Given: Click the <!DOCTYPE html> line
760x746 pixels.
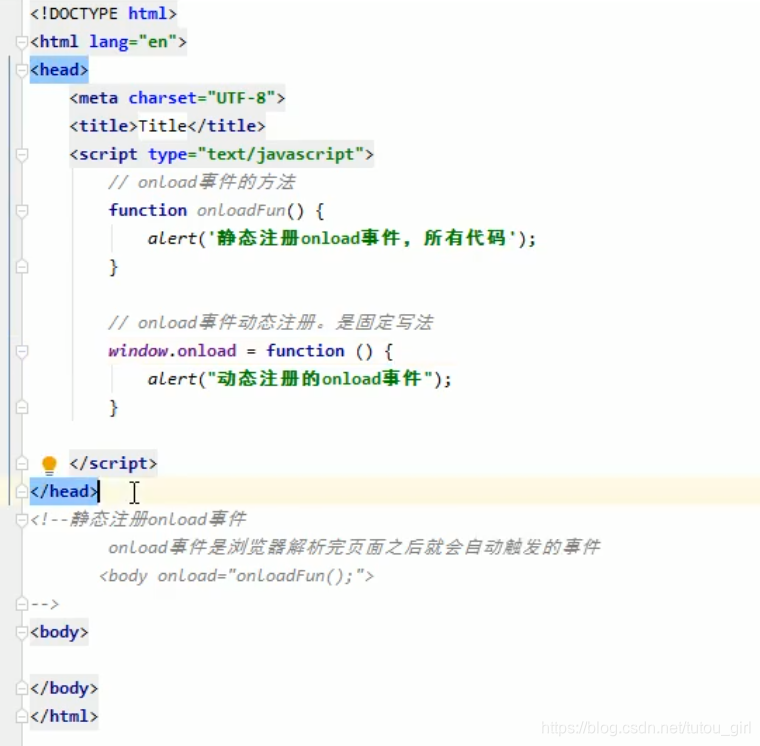Looking at the screenshot, I should [x=103, y=14].
